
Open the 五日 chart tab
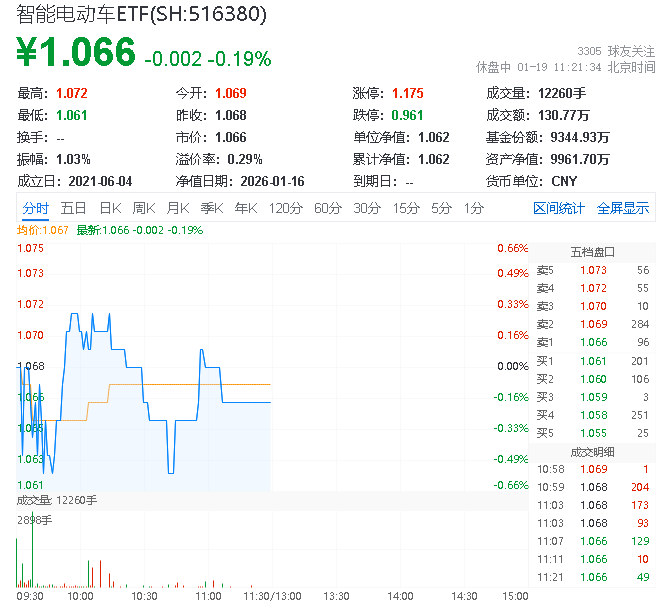point(73,208)
